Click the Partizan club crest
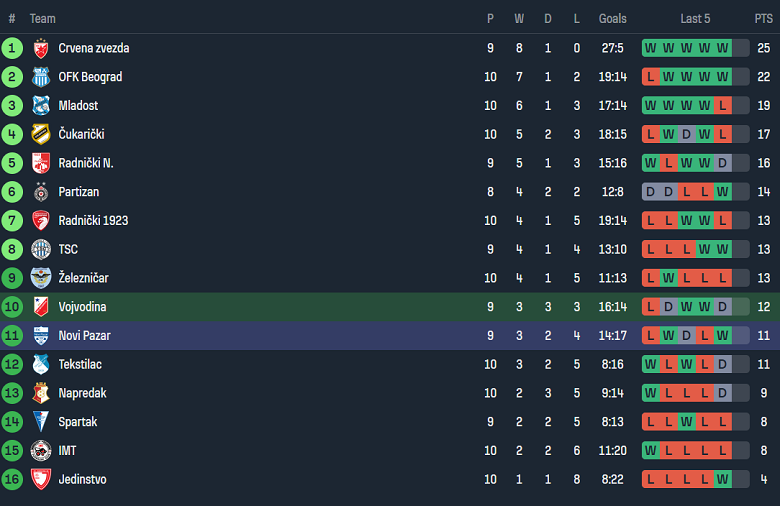780x506 pixels. (x=41, y=192)
